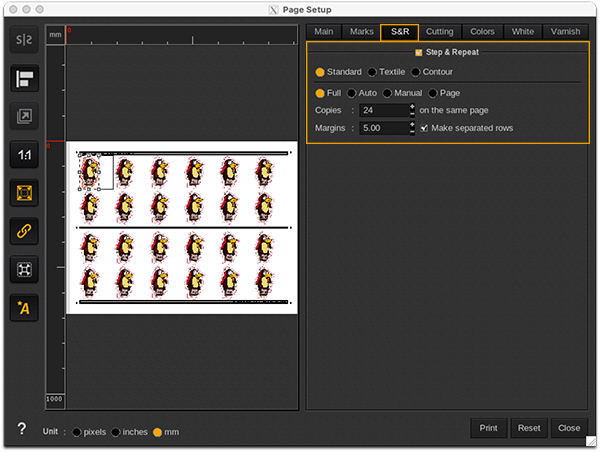The image size is (600, 452).
Task: Toggle the Step & Repeat checkbox
Action: click(x=419, y=52)
